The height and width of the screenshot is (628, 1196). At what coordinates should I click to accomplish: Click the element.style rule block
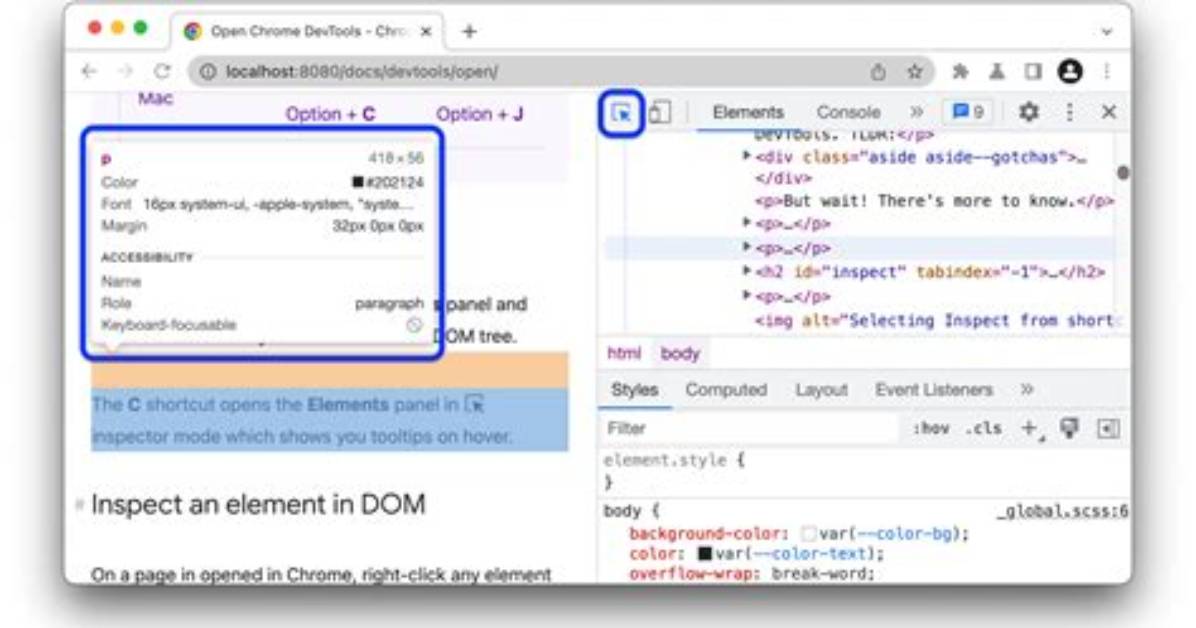coord(675,471)
